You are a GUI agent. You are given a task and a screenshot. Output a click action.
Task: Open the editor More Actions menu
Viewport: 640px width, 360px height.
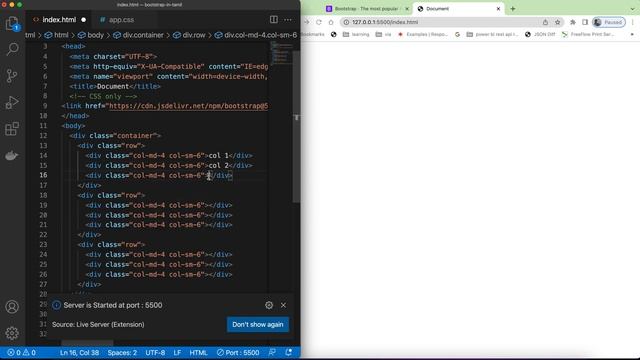288,20
